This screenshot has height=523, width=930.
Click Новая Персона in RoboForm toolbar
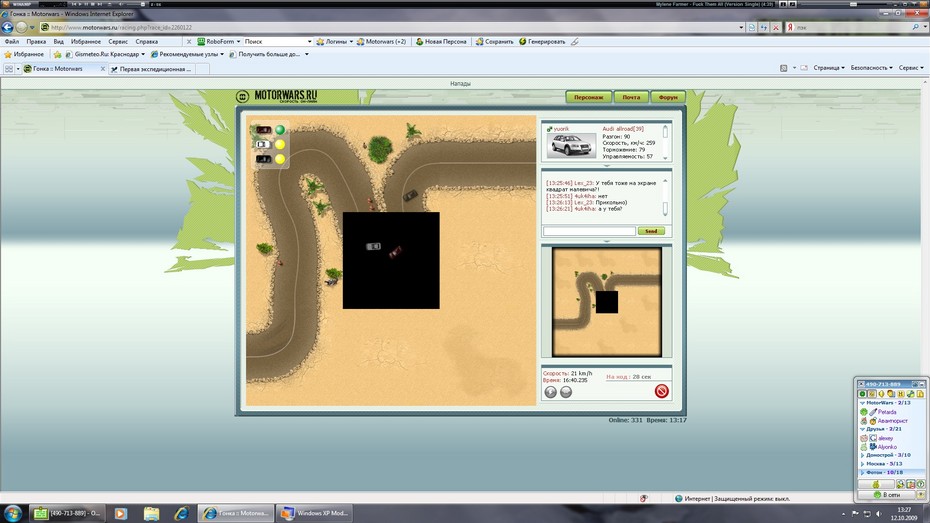pos(441,42)
